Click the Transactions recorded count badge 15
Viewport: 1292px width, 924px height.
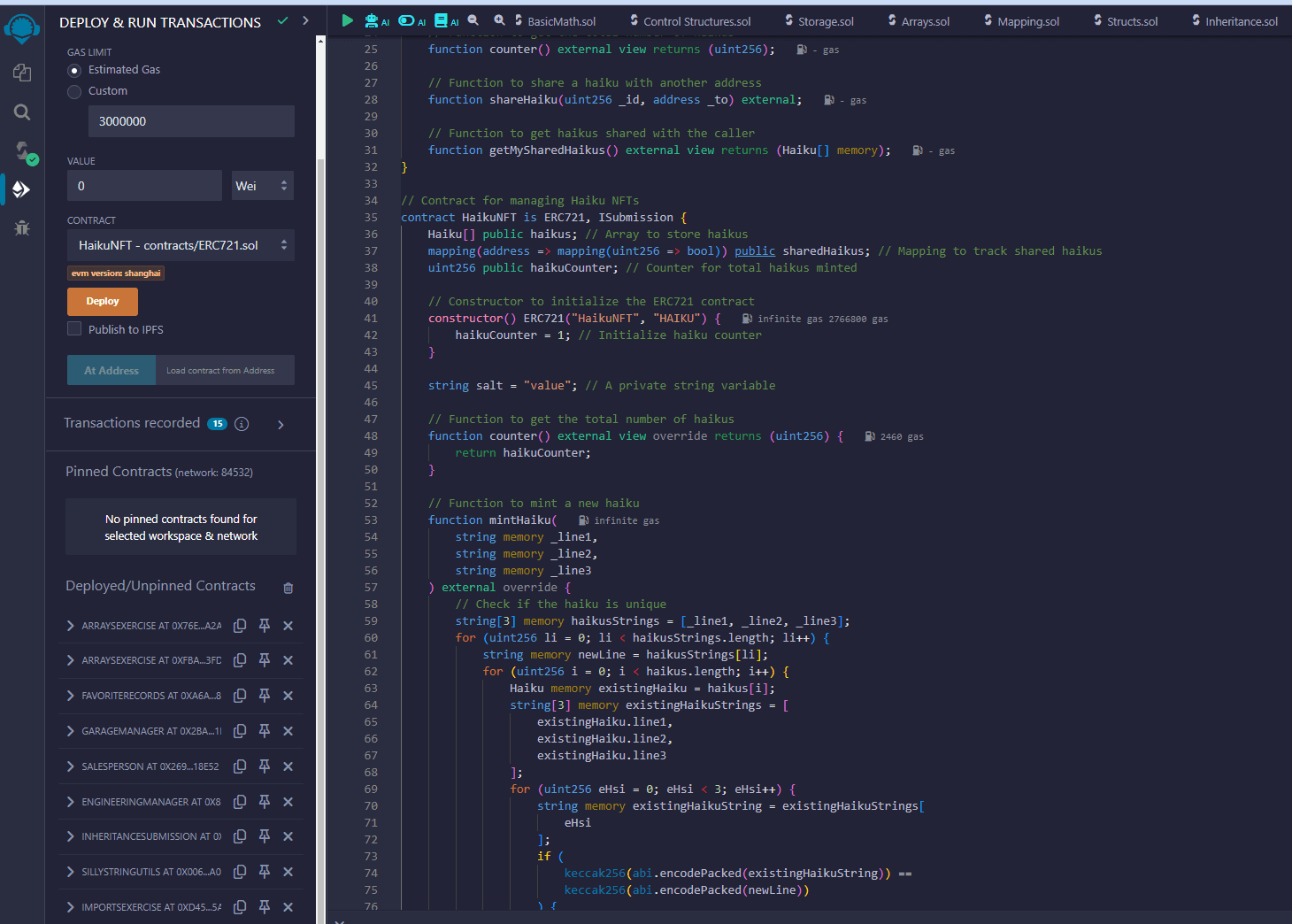tap(217, 424)
